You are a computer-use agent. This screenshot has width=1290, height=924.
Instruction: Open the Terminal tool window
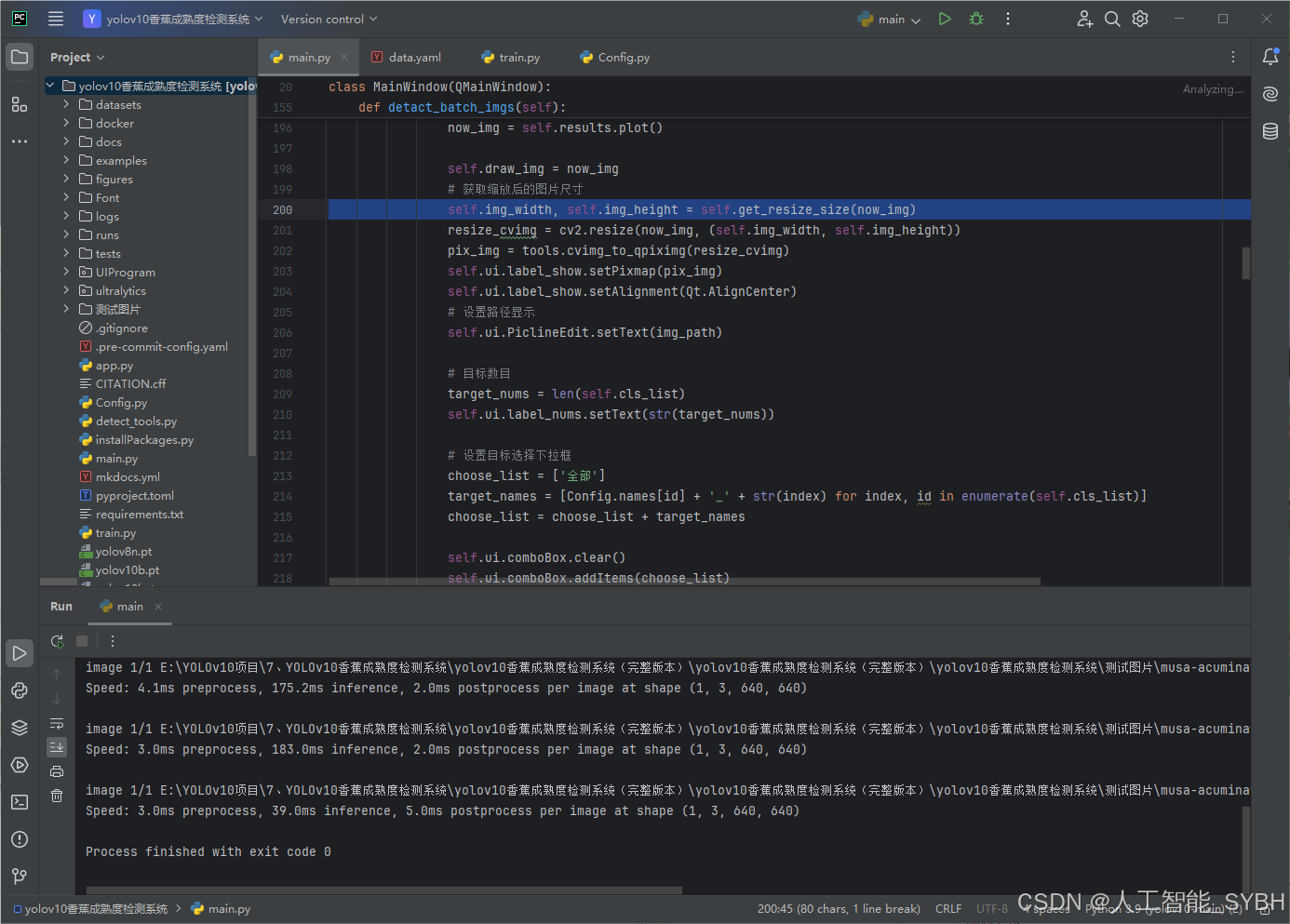click(20, 802)
